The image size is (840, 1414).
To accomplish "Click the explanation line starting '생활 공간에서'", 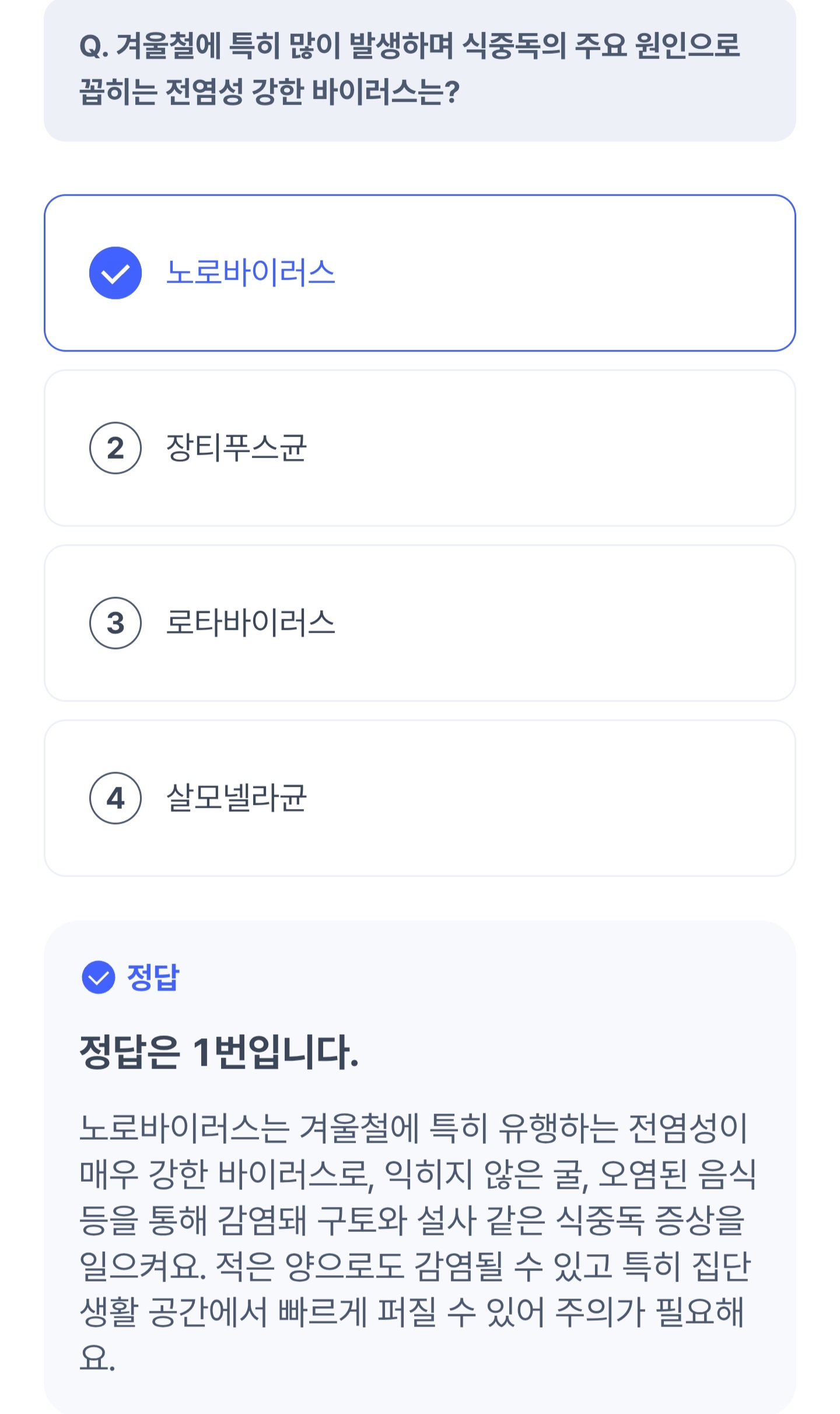I will 412,1312.
